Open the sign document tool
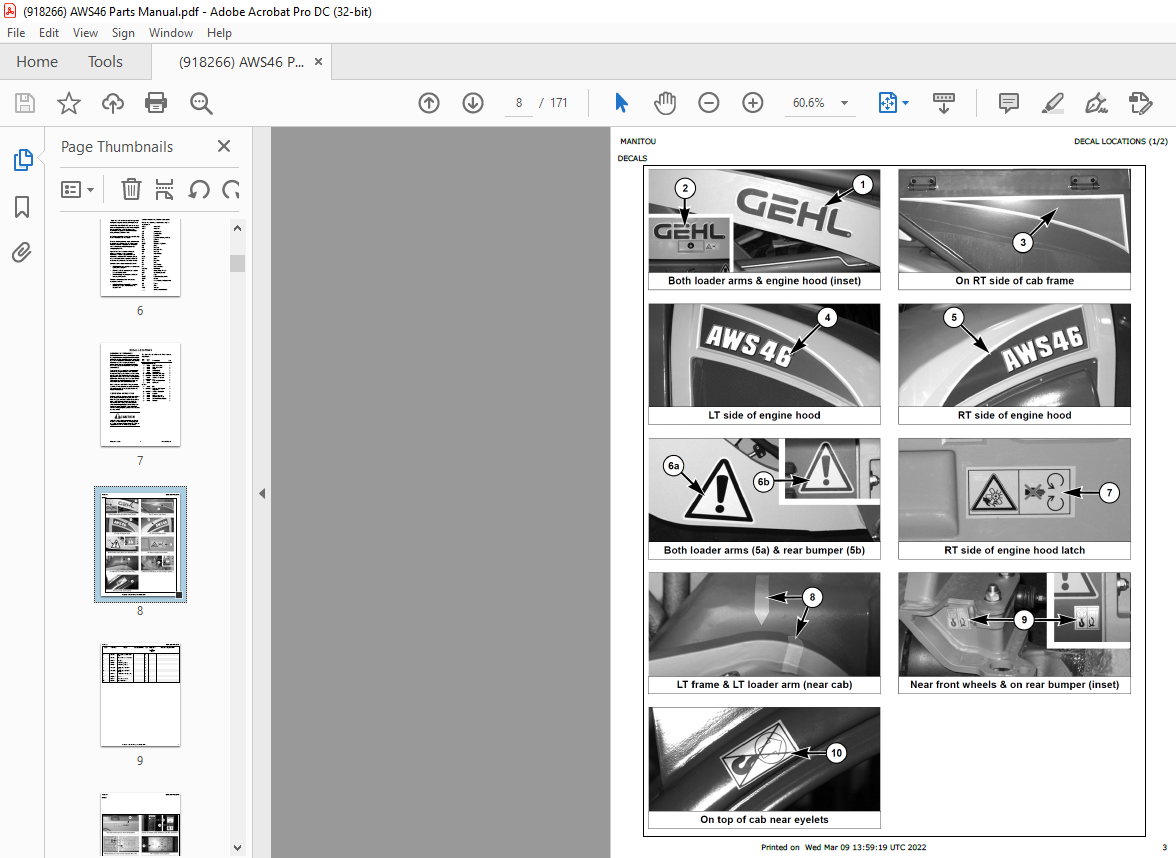The height and width of the screenshot is (858, 1176). coord(1096,103)
